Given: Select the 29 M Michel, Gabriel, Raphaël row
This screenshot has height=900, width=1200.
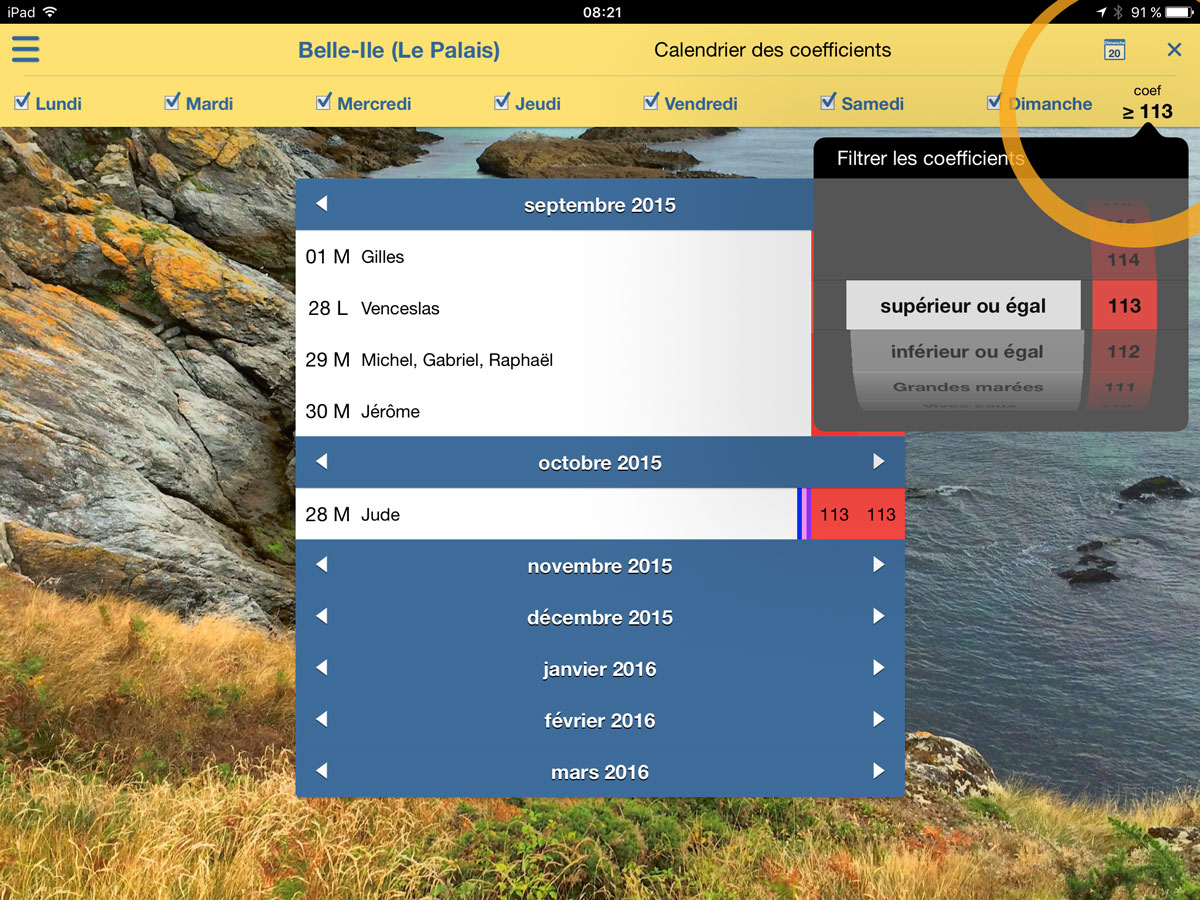Looking at the screenshot, I should coord(553,360).
